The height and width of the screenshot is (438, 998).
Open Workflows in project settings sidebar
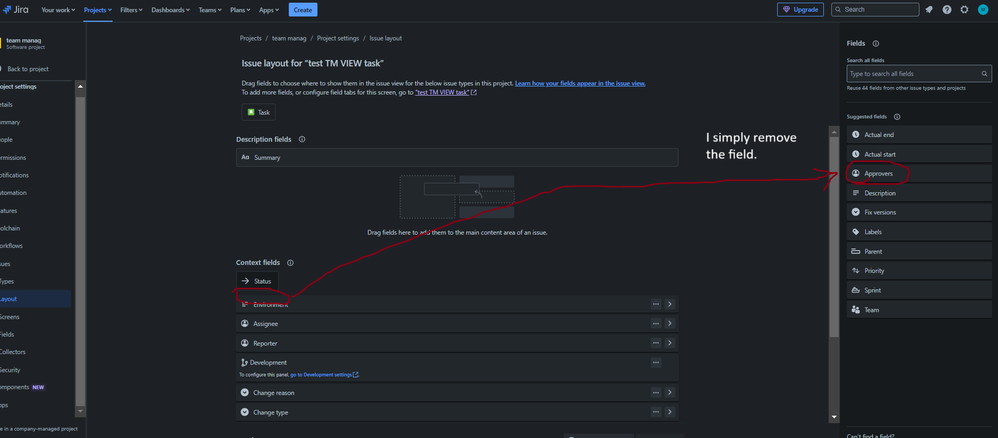12,246
